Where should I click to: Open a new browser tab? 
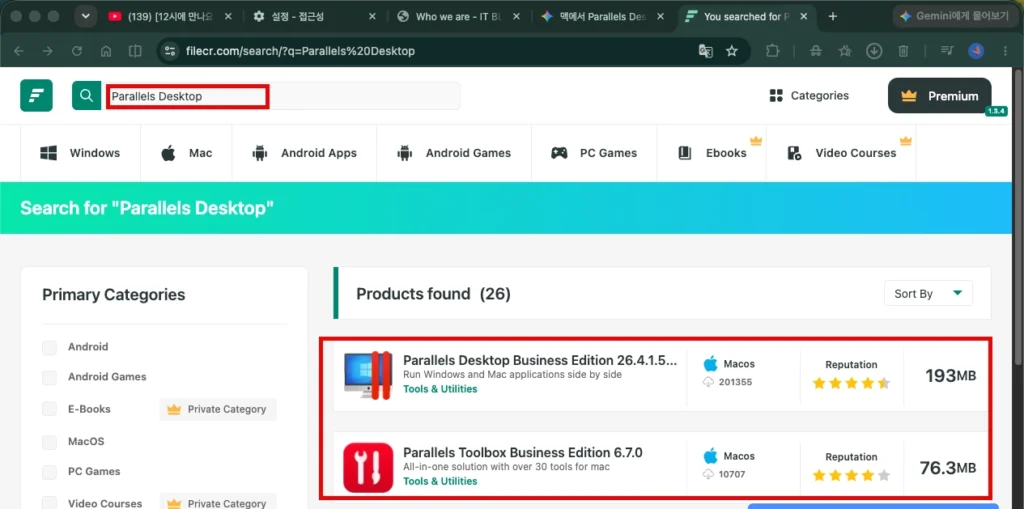point(833,17)
